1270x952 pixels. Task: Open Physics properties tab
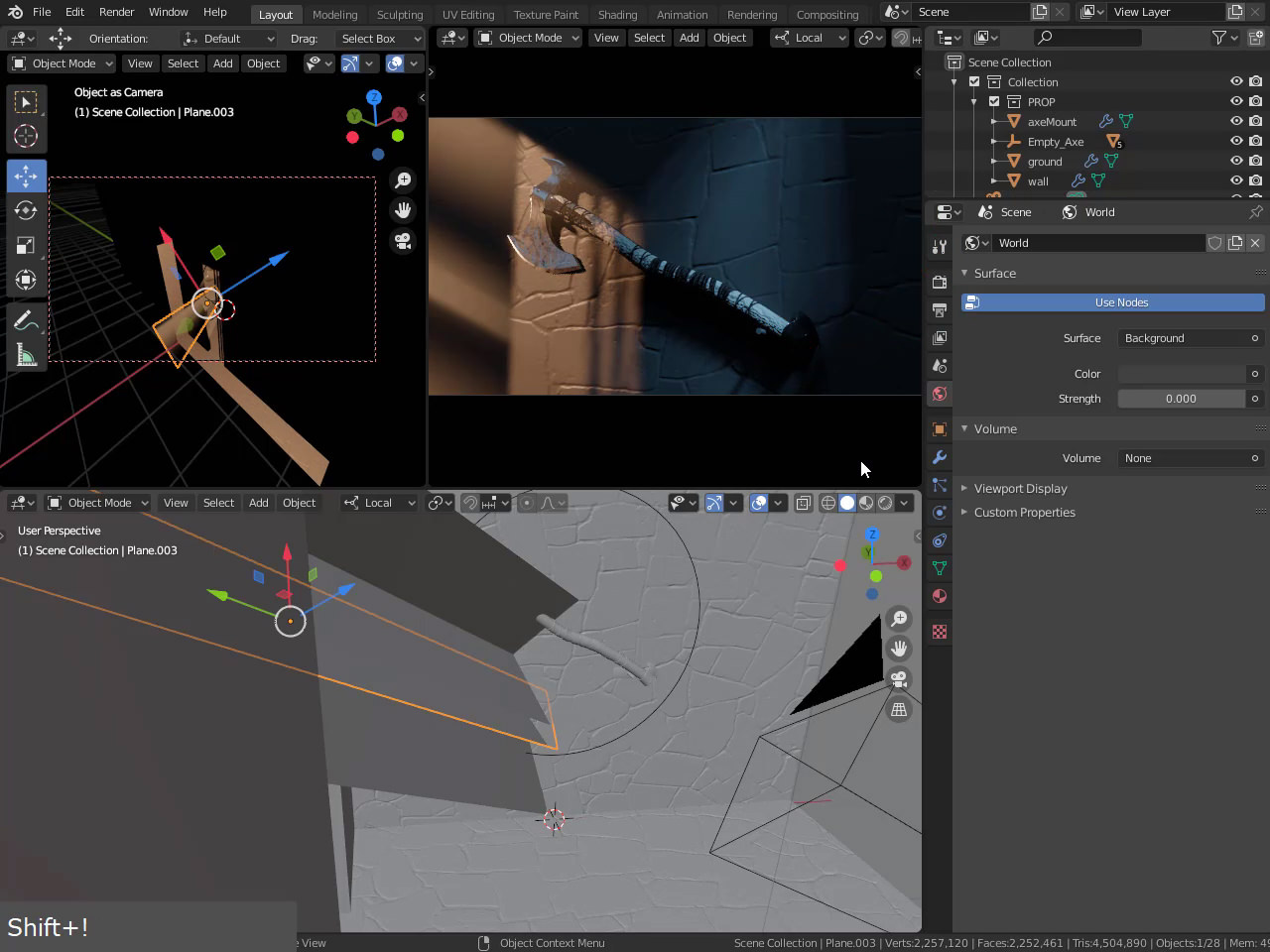(939, 513)
